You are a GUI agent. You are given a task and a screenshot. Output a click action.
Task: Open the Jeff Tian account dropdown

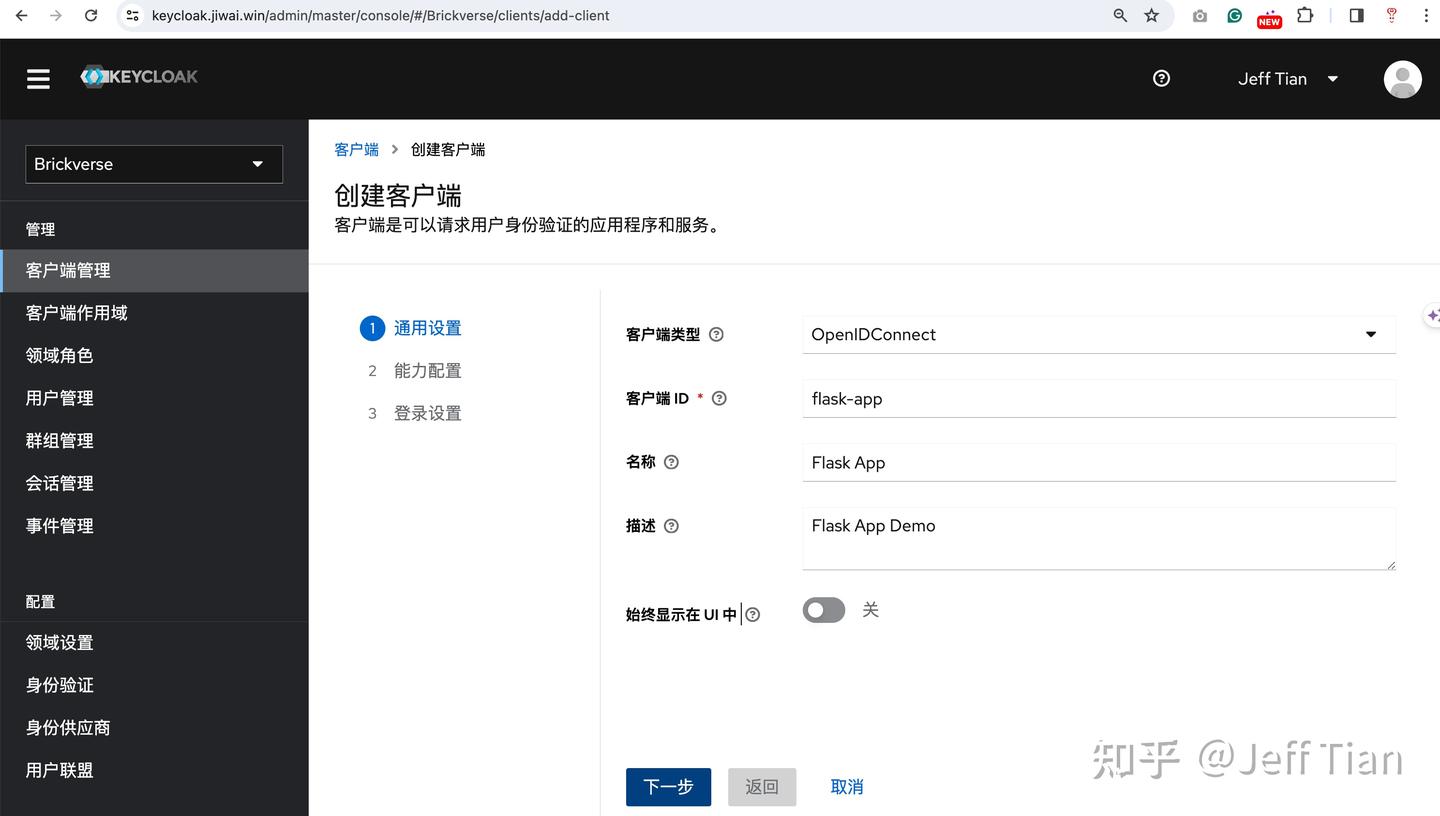[x=1286, y=78]
